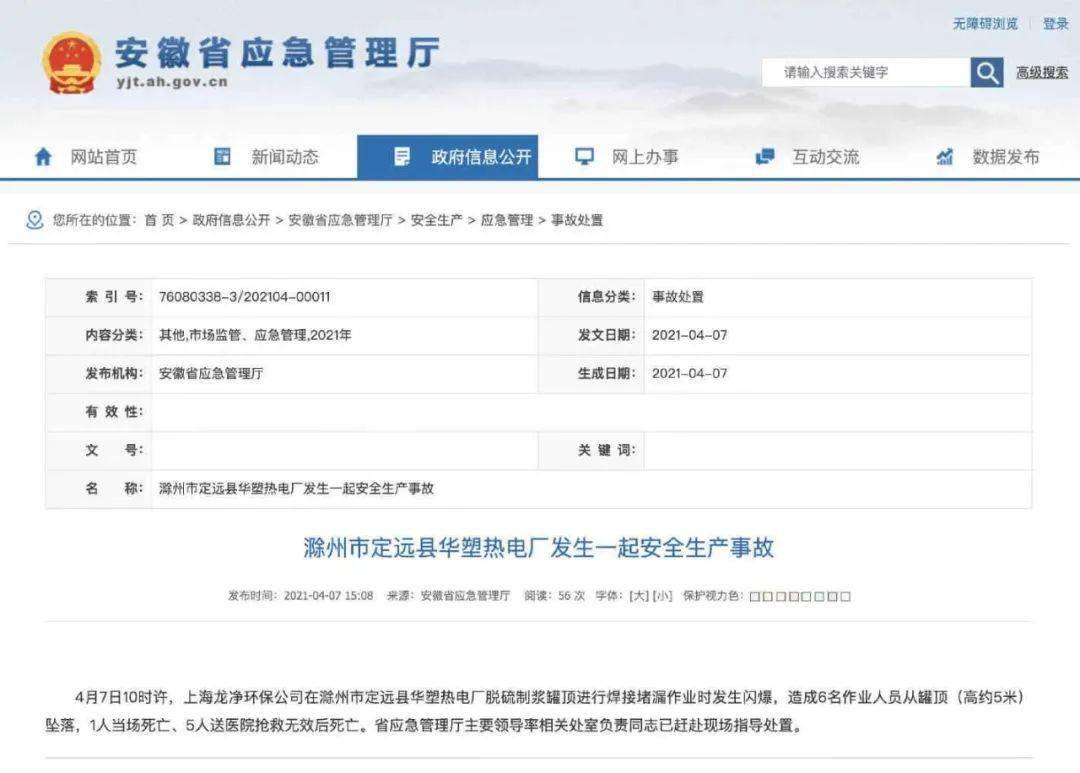Click the 安全生产 breadcrumb link
The height and width of the screenshot is (773, 1080).
tap(436, 220)
